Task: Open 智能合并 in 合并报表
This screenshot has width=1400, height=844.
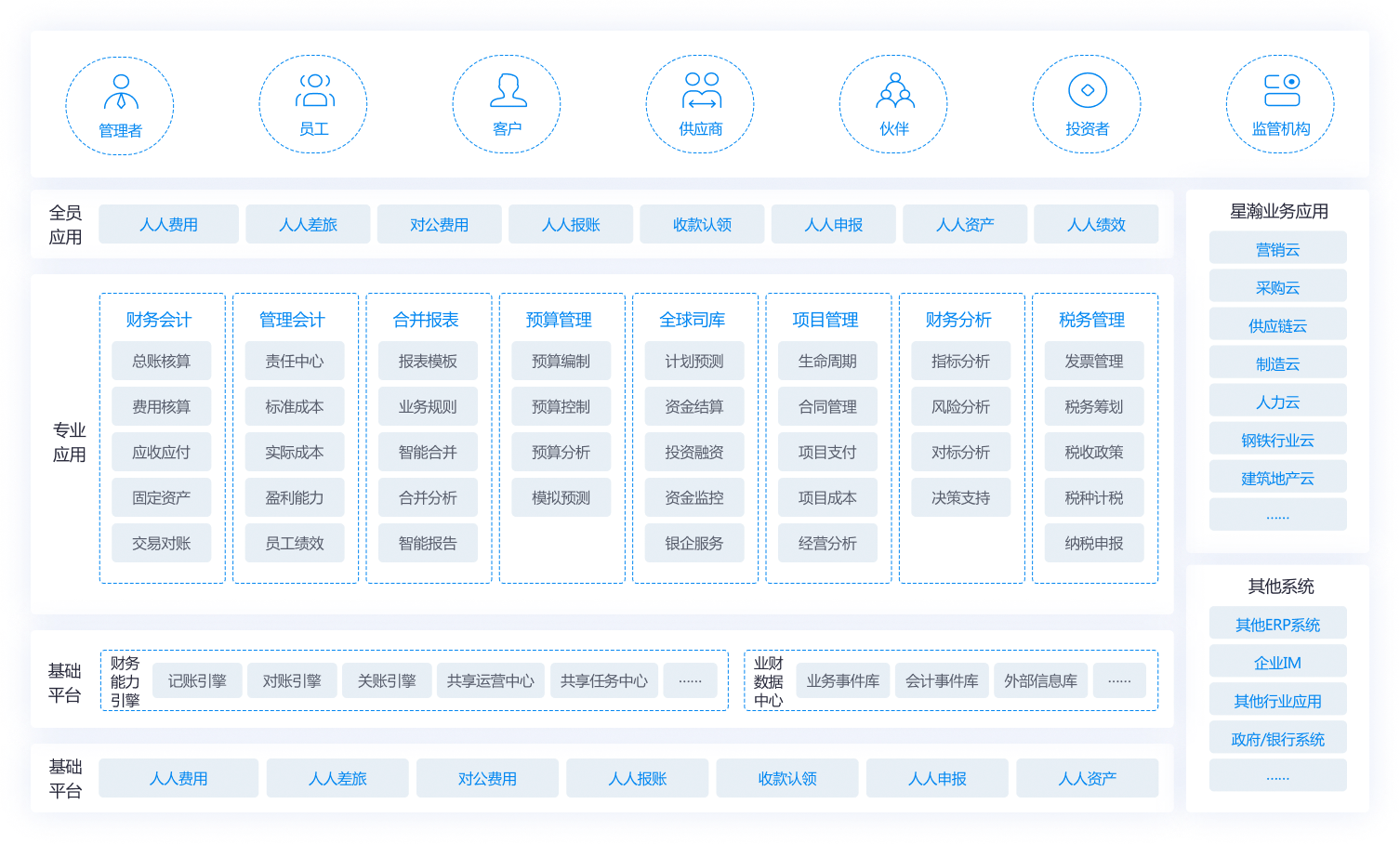Action: click(428, 452)
